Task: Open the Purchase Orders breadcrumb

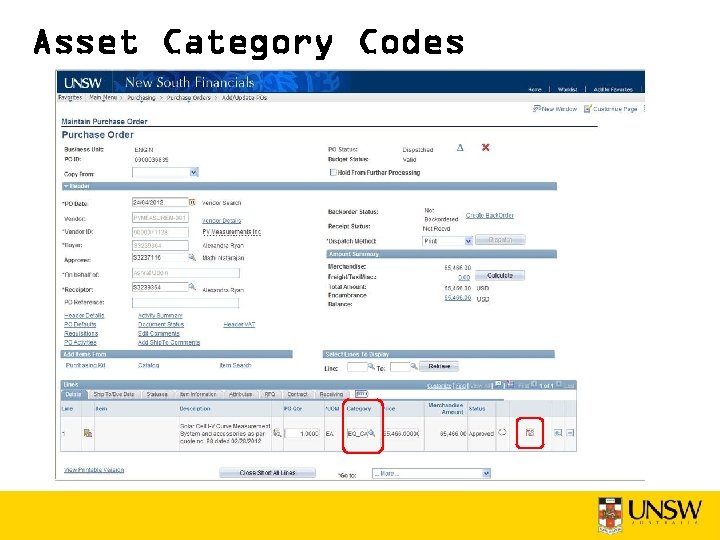Action: click(188, 98)
